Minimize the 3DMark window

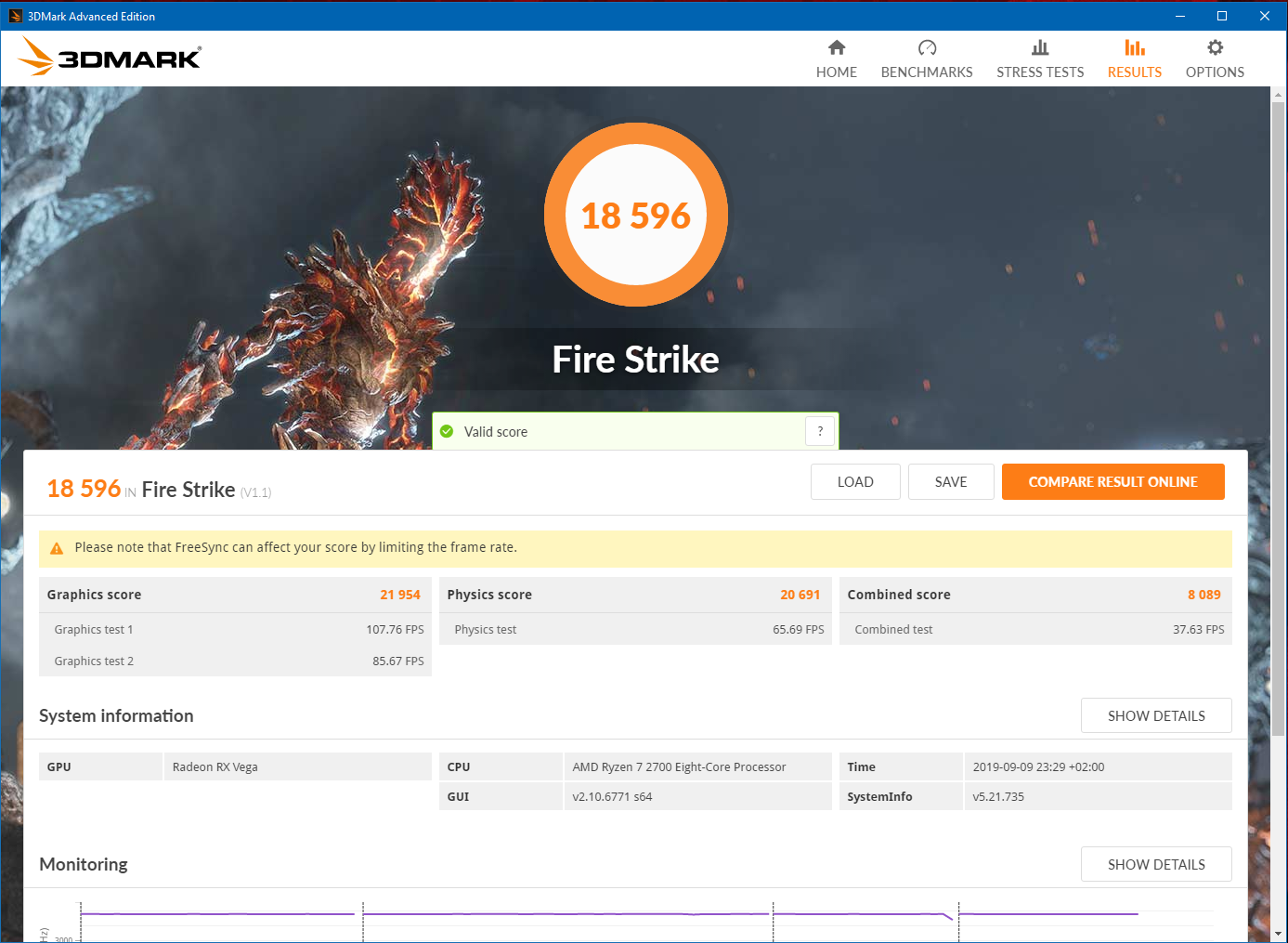(x=1180, y=16)
